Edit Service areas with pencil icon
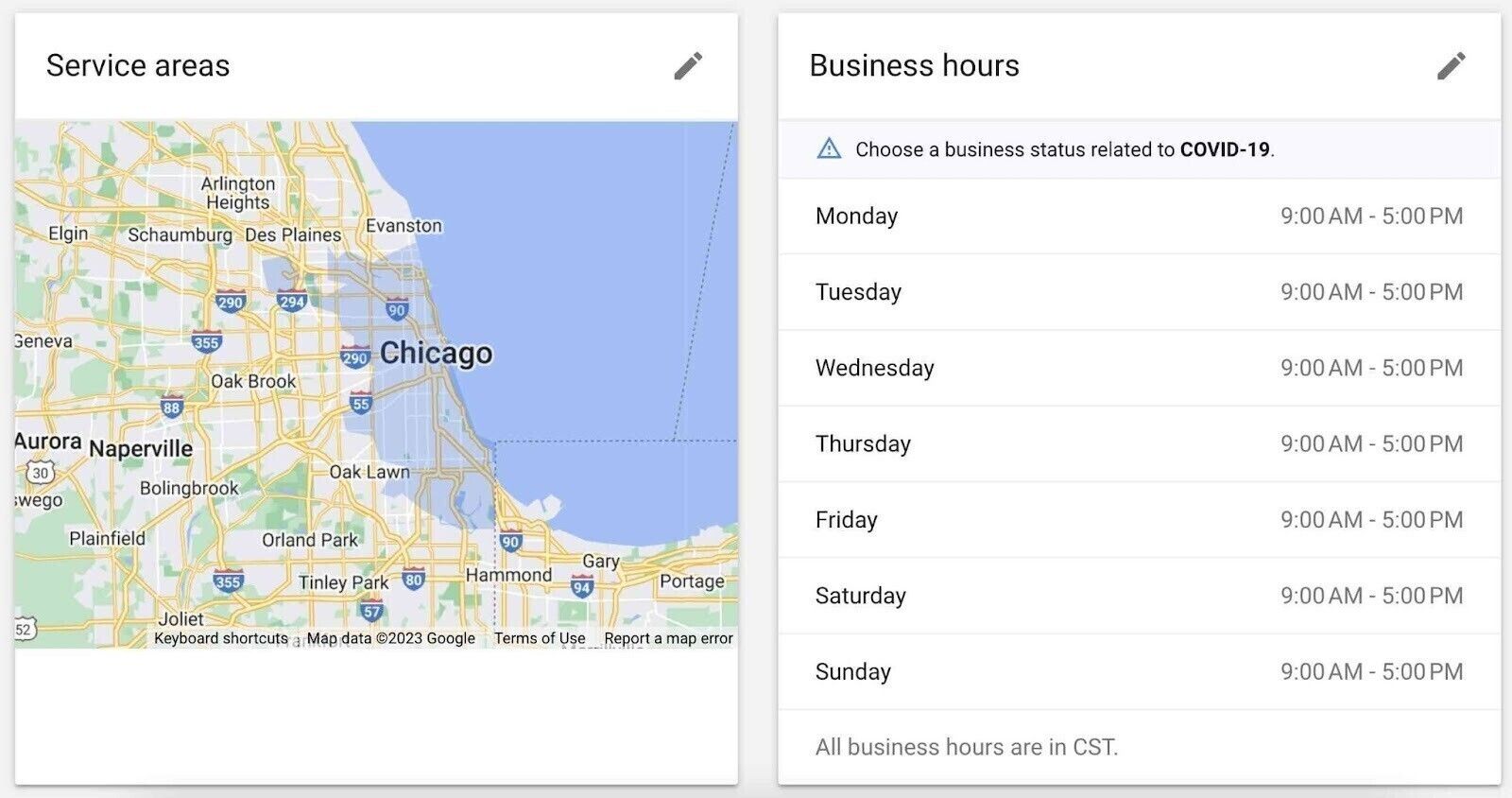 [688, 66]
